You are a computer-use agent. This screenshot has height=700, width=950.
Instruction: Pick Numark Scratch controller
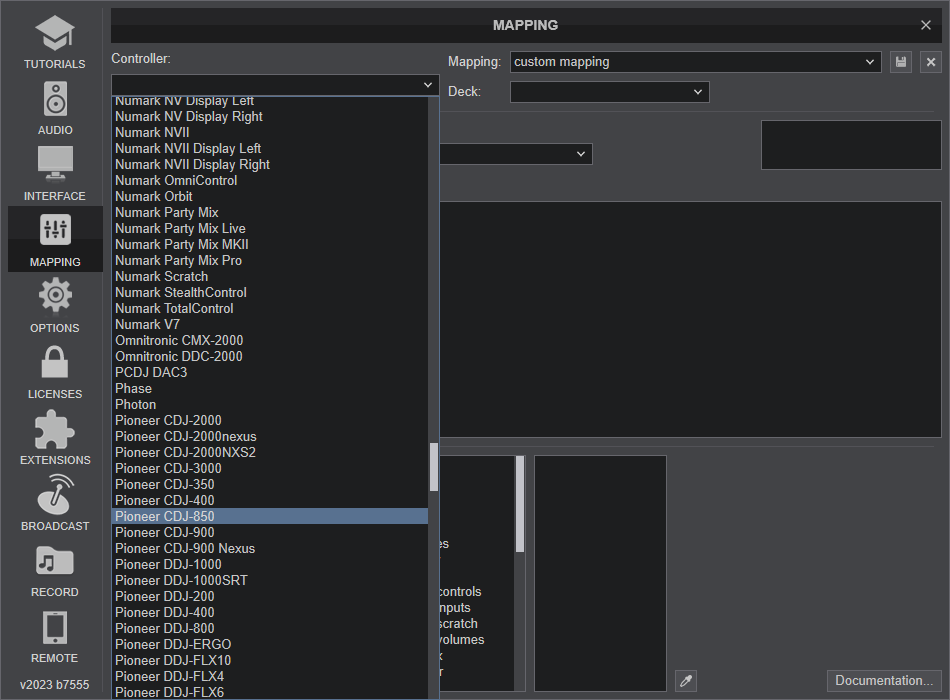[x=270, y=276]
